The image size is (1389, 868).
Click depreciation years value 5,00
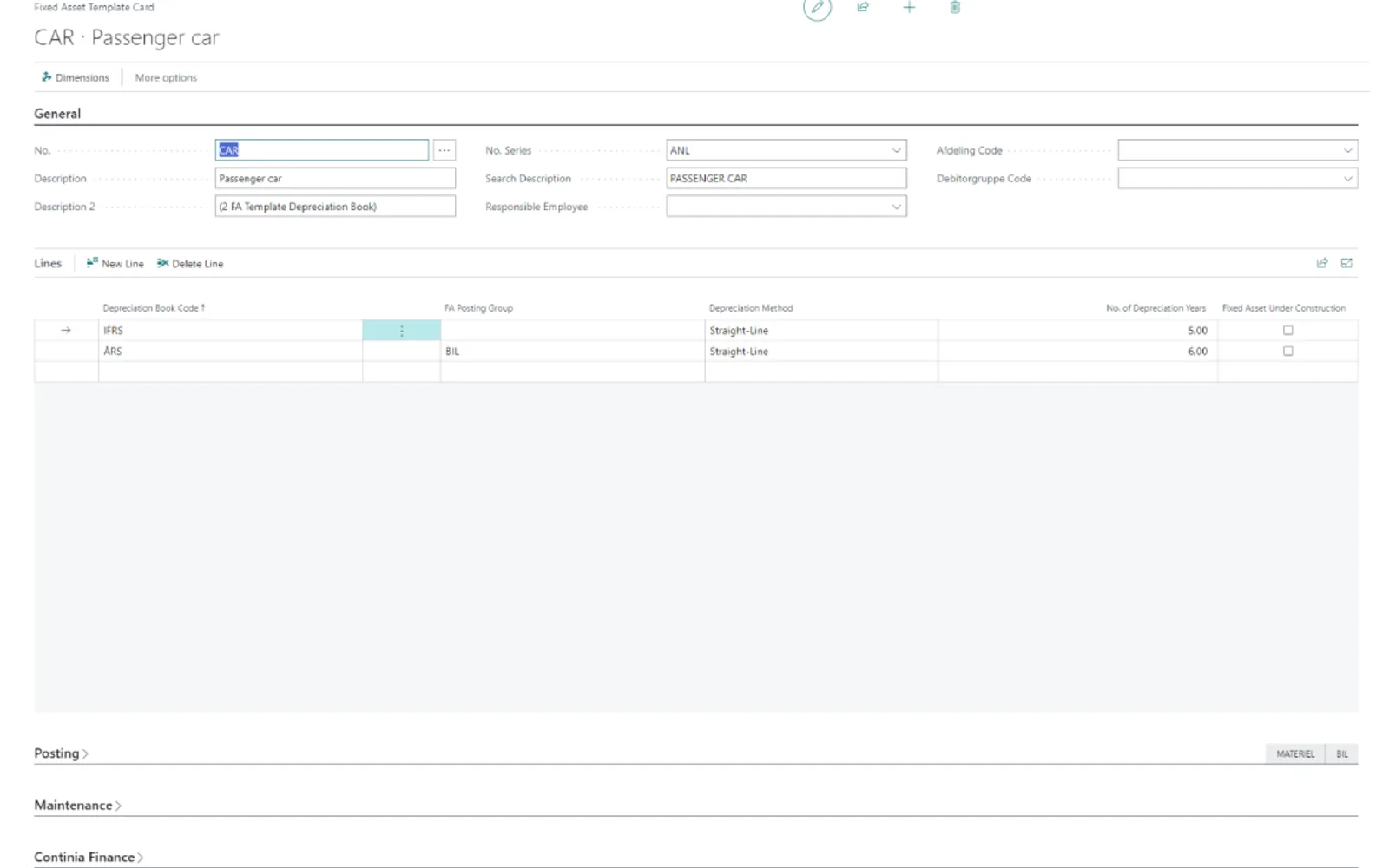(1077, 331)
